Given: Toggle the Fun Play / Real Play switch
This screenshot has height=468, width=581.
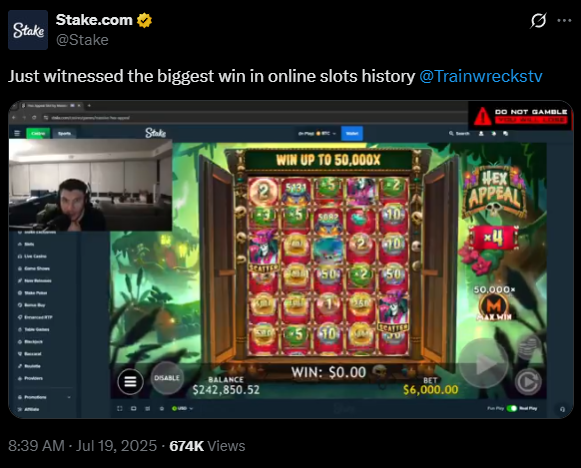Looking at the screenshot, I should (x=512, y=408).
